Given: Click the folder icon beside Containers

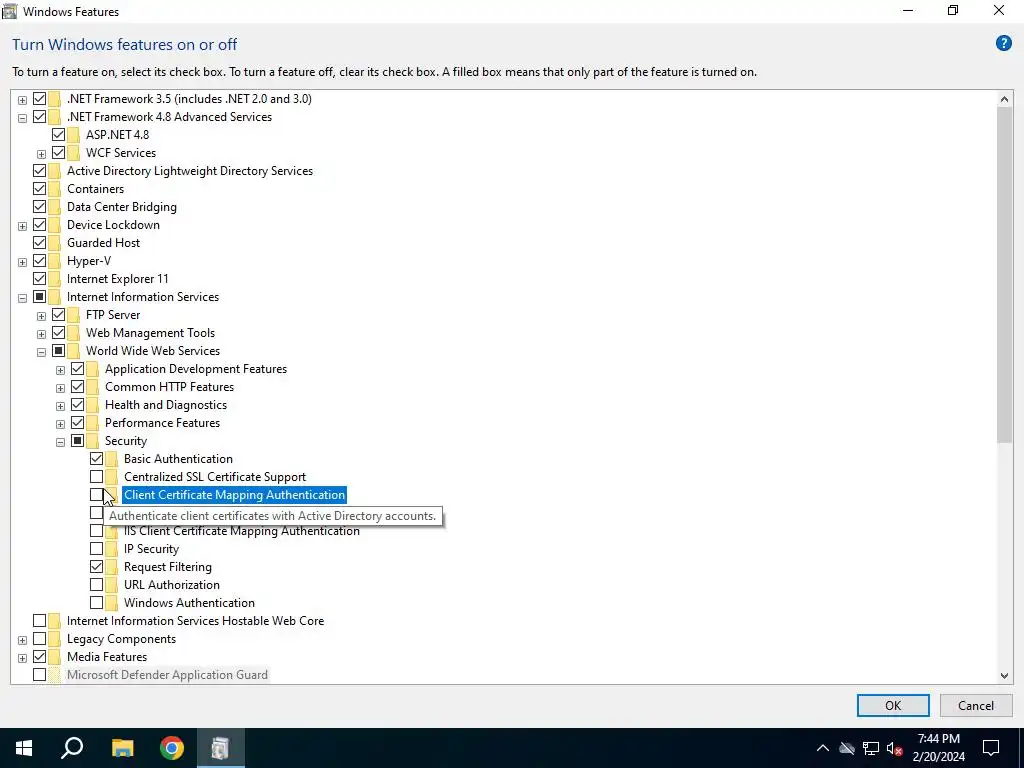Looking at the screenshot, I should [x=55, y=189].
